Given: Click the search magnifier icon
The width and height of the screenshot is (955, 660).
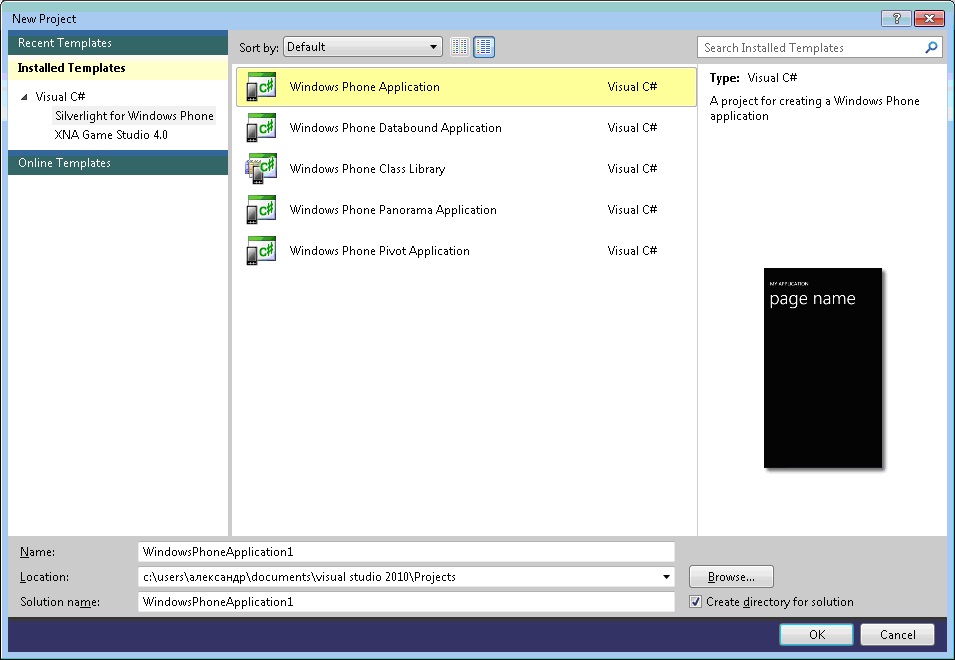Looking at the screenshot, I should [x=931, y=47].
